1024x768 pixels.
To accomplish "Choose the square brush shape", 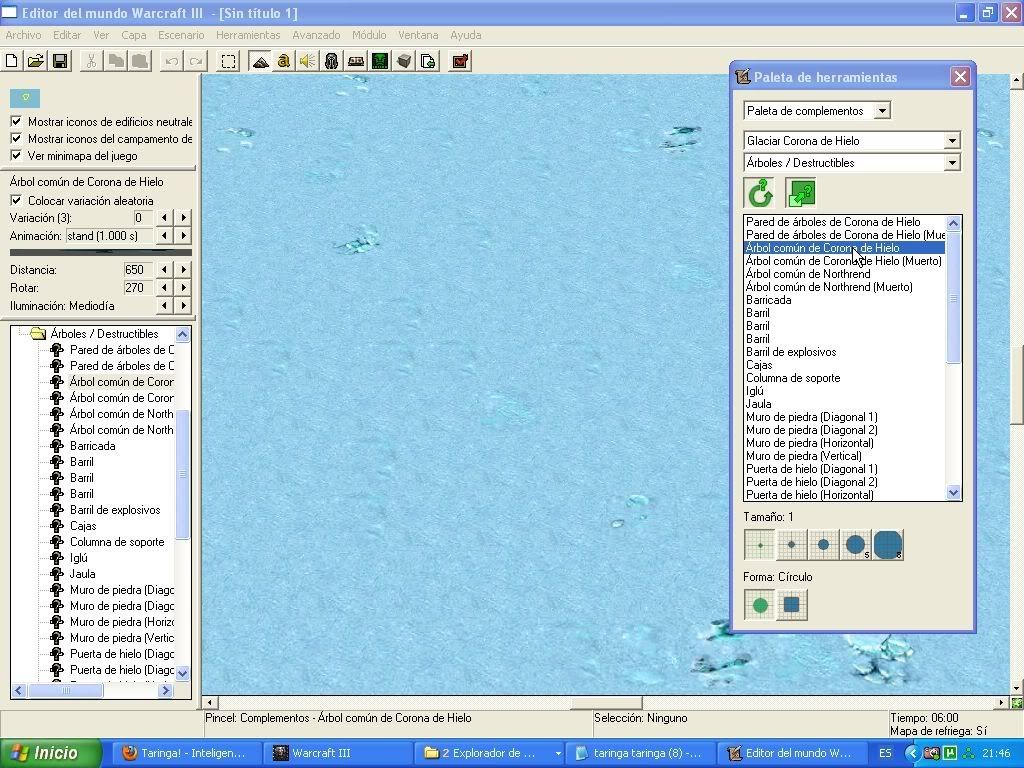I will [792, 605].
